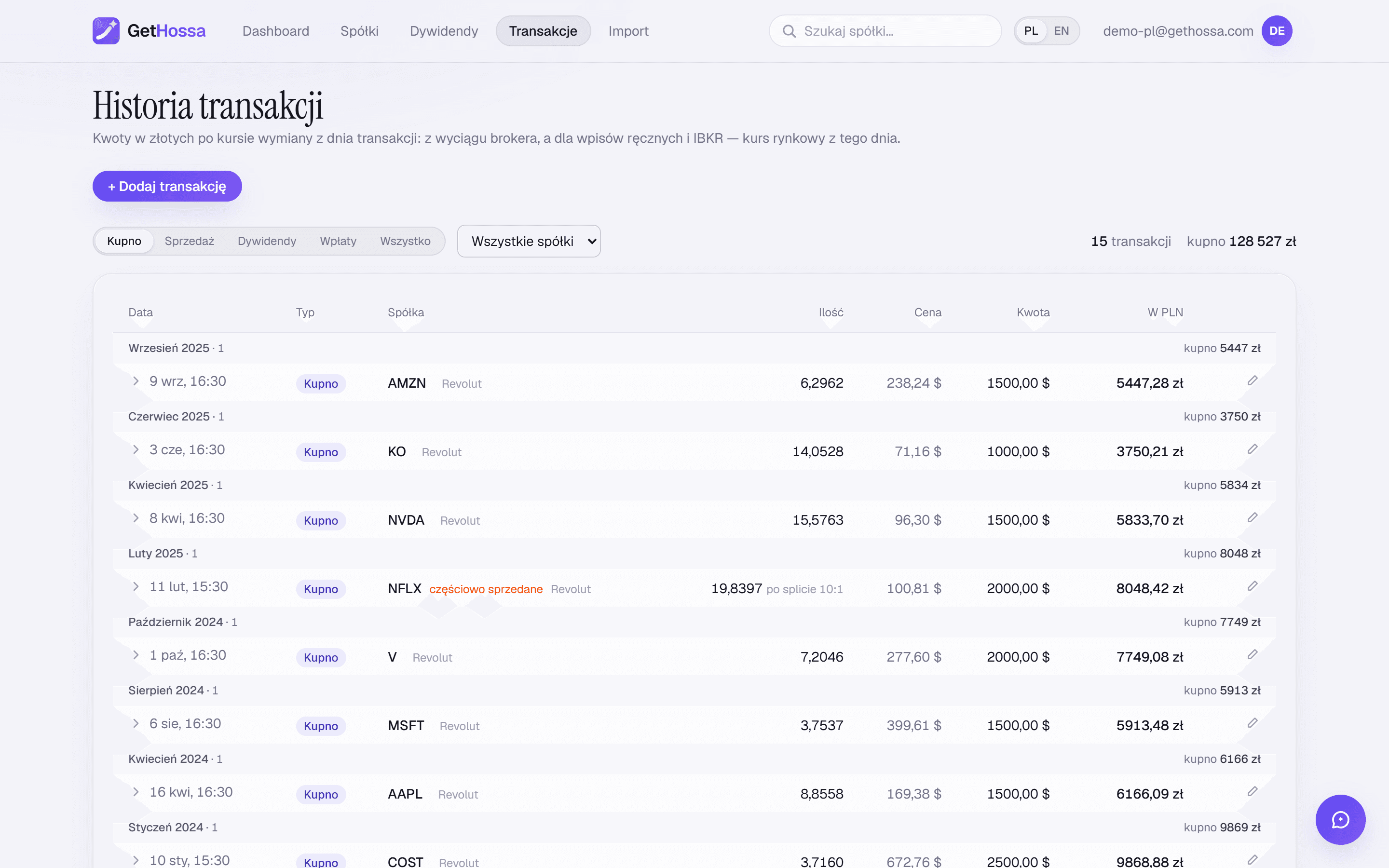Expand the 6 sie MSFT row

click(x=136, y=723)
